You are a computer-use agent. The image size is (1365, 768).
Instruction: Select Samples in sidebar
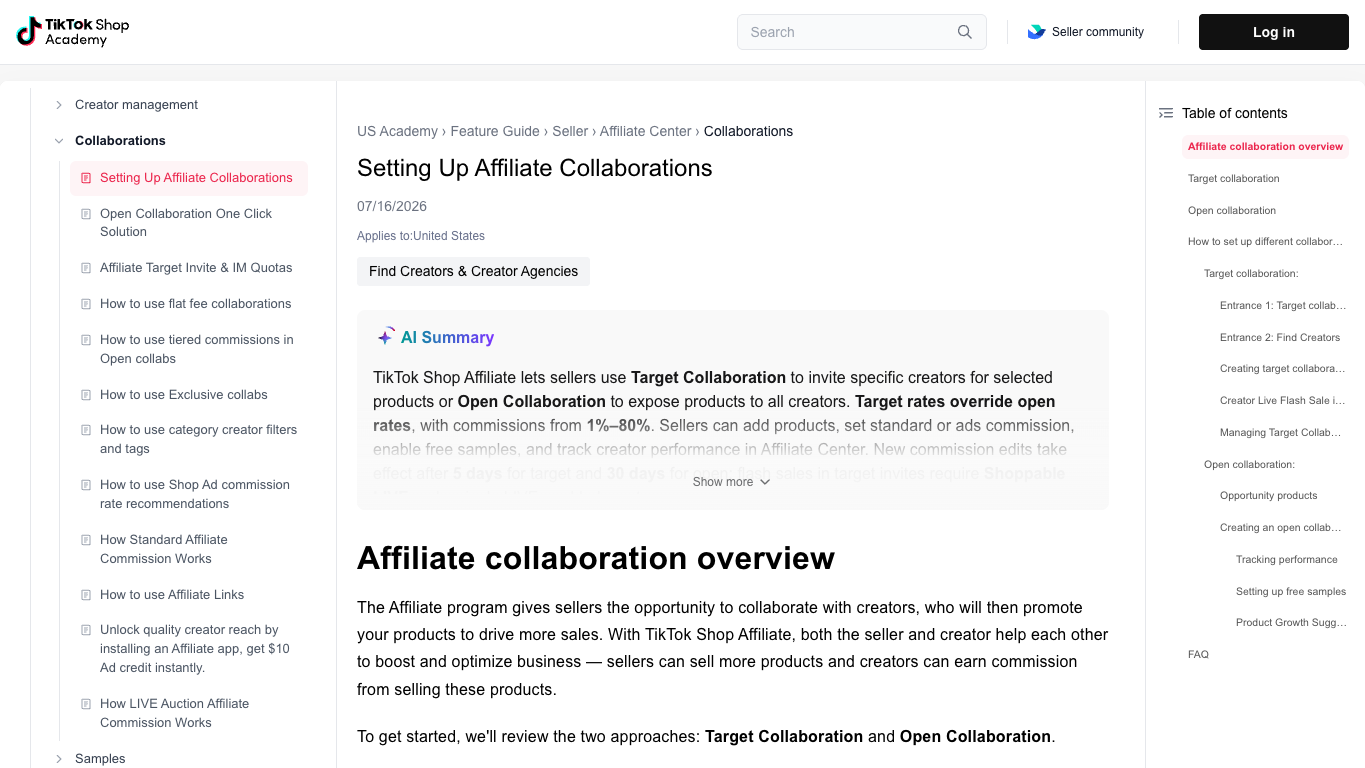coord(100,759)
